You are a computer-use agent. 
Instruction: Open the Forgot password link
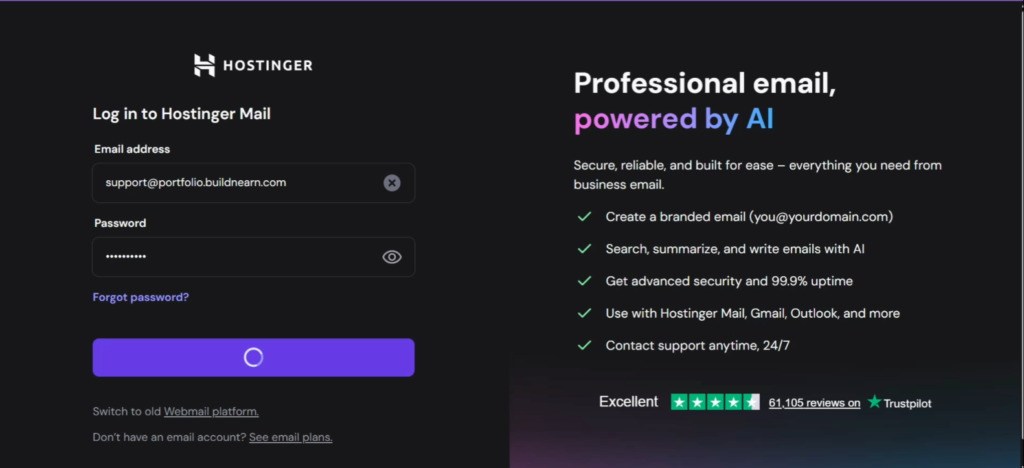(x=141, y=297)
